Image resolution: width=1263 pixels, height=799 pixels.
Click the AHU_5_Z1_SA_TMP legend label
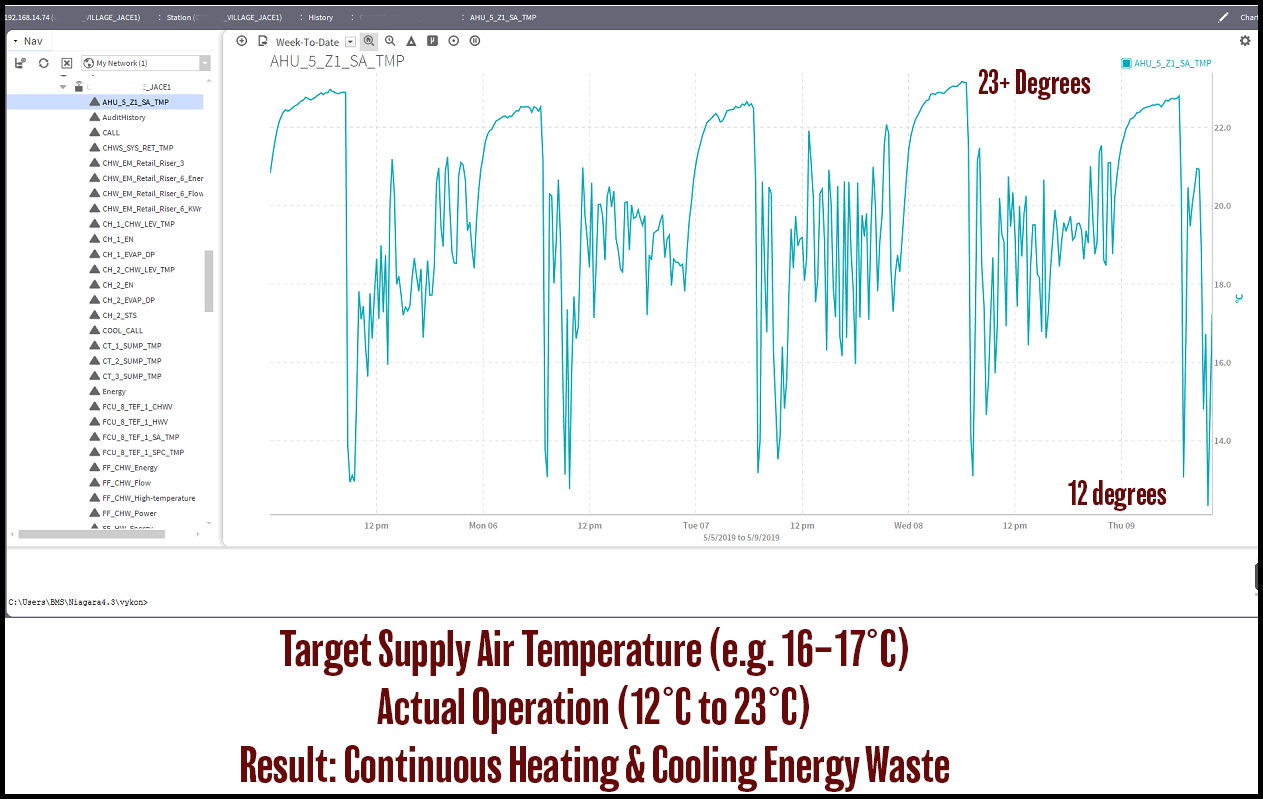click(1173, 63)
